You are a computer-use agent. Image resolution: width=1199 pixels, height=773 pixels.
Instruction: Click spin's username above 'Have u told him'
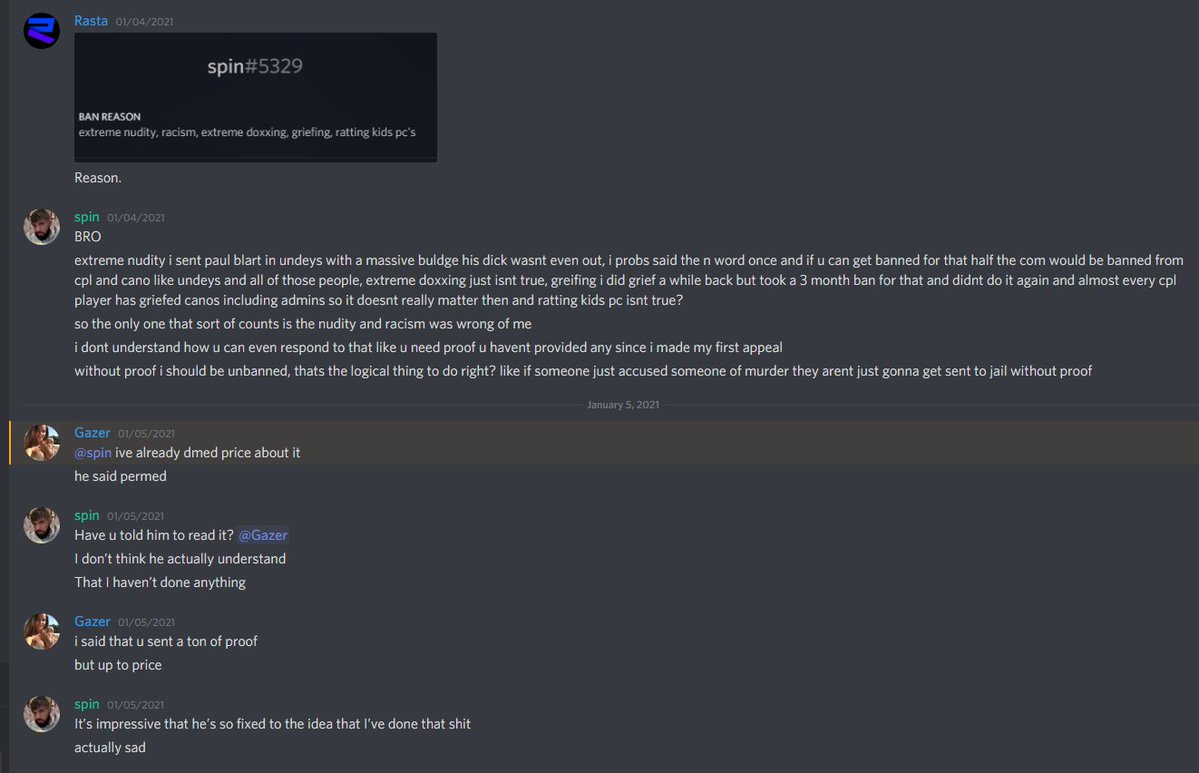point(87,515)
